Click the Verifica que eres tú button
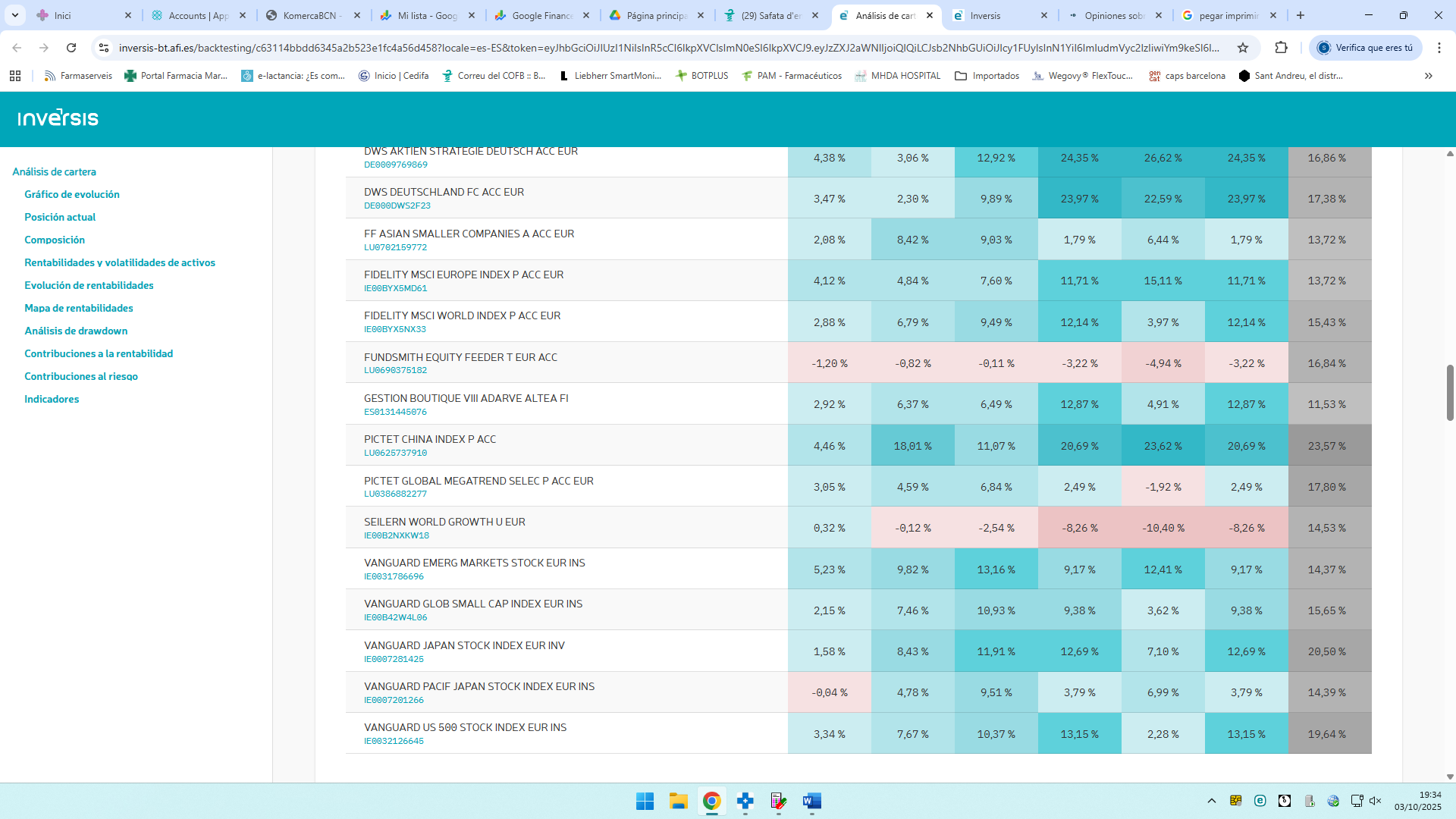This screenshot has height=819, width=1456. 1365,48
